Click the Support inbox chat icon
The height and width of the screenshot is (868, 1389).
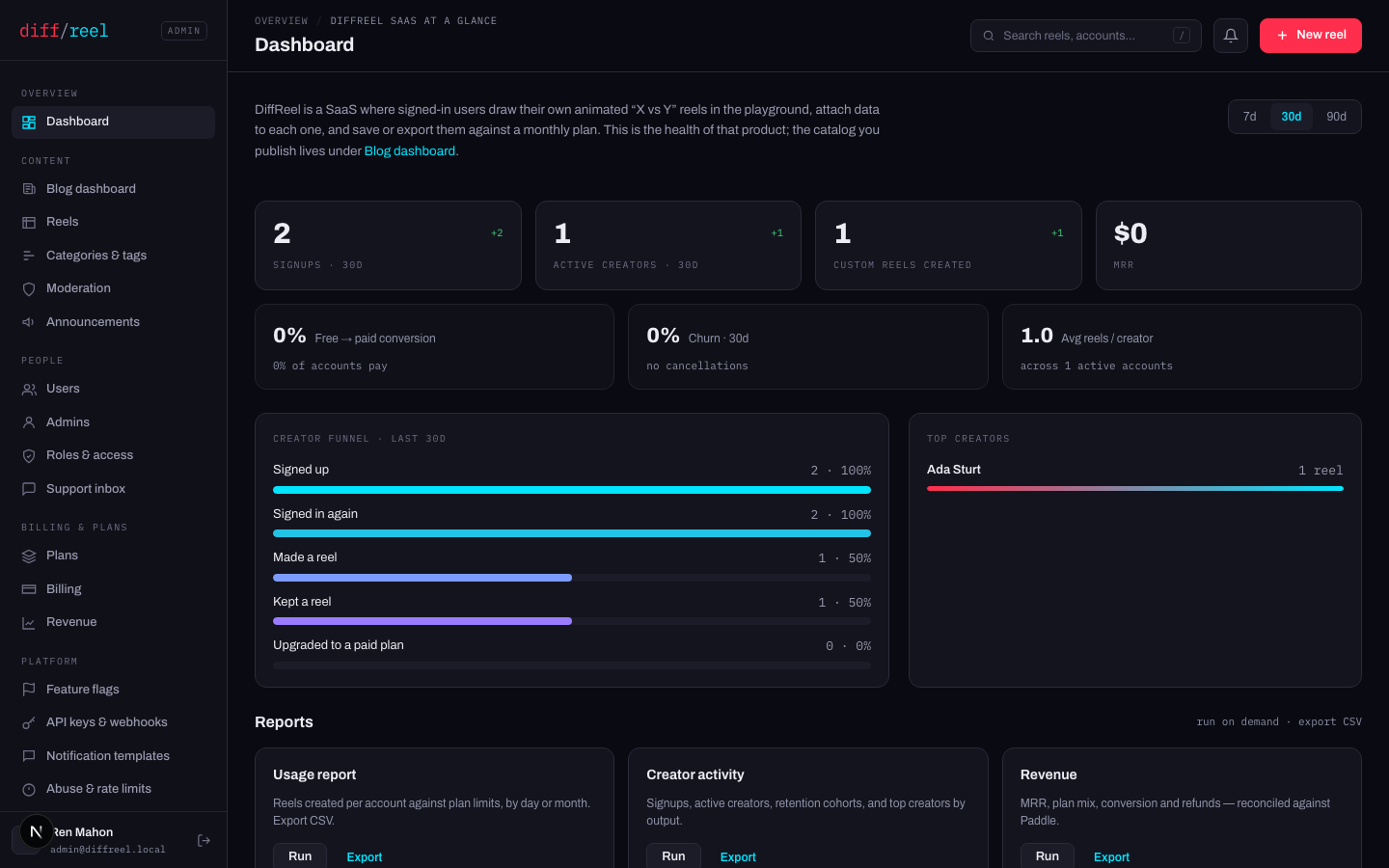click(x=29, y=489)
